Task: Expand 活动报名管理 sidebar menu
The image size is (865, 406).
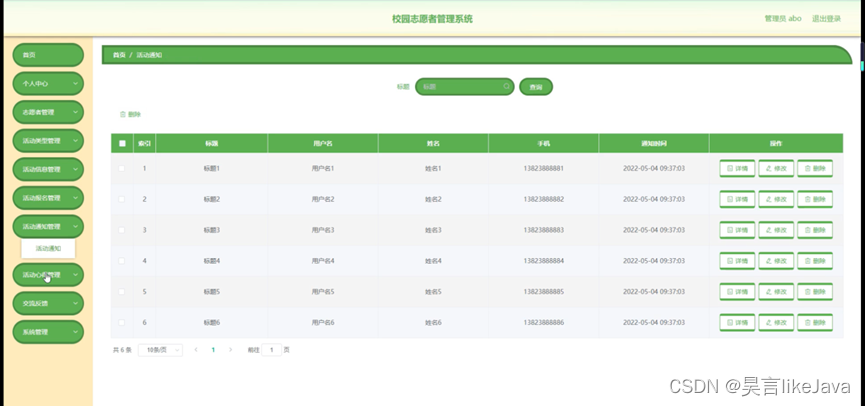Action: pyautogui.click(x=48, y=198)
